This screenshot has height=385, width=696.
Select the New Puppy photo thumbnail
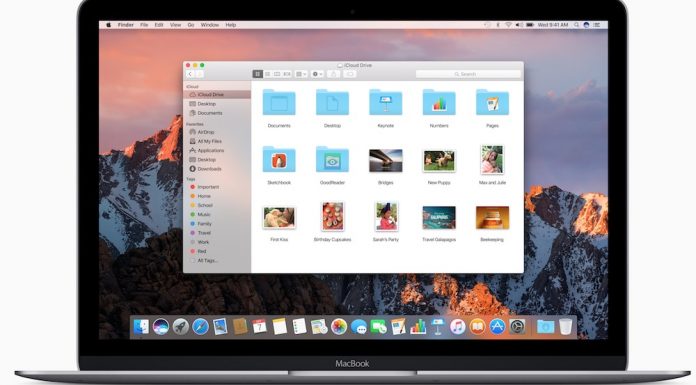point(439,161)
